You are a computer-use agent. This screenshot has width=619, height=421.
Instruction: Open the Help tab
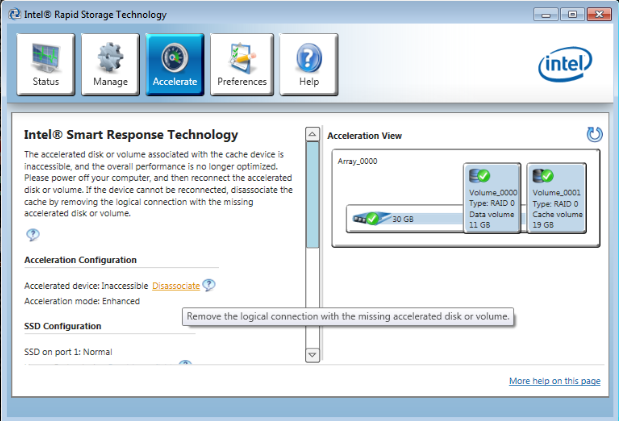pyautogui.click(x=309, y=64)
